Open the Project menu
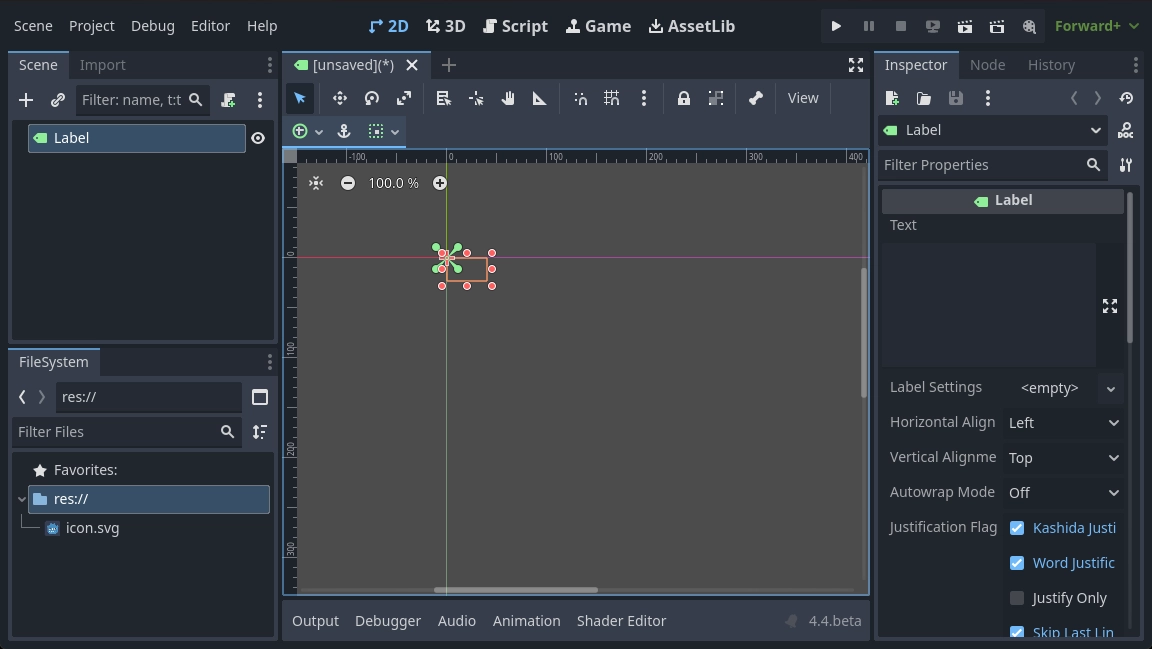This screenshot has width=1152, height=649. [x=91, y=26]
